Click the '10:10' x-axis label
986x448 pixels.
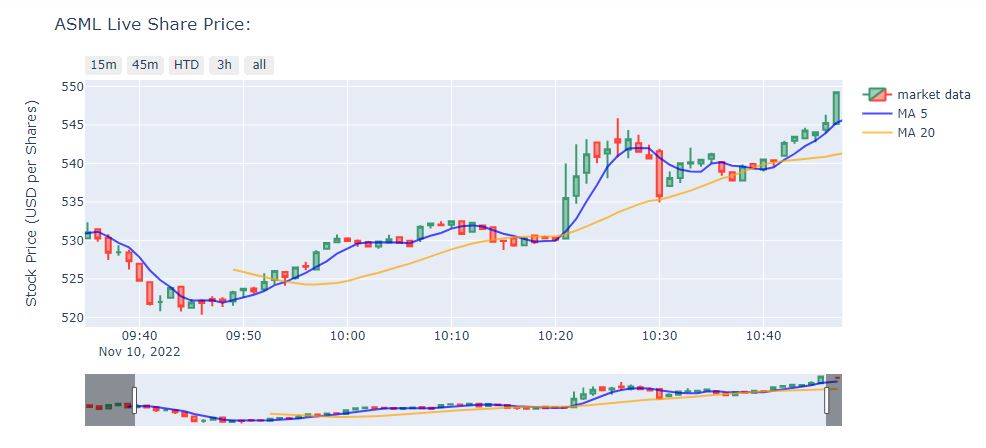(x=451, y=336)
